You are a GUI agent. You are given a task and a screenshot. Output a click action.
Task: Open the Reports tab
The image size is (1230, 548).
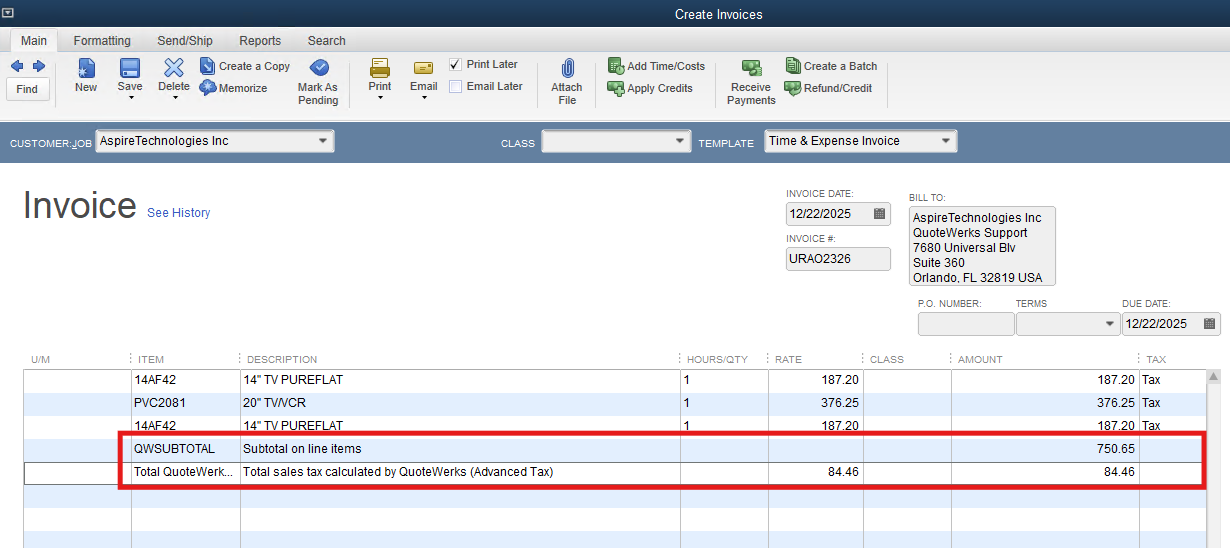pyautogui.click(x=260, y=41)
